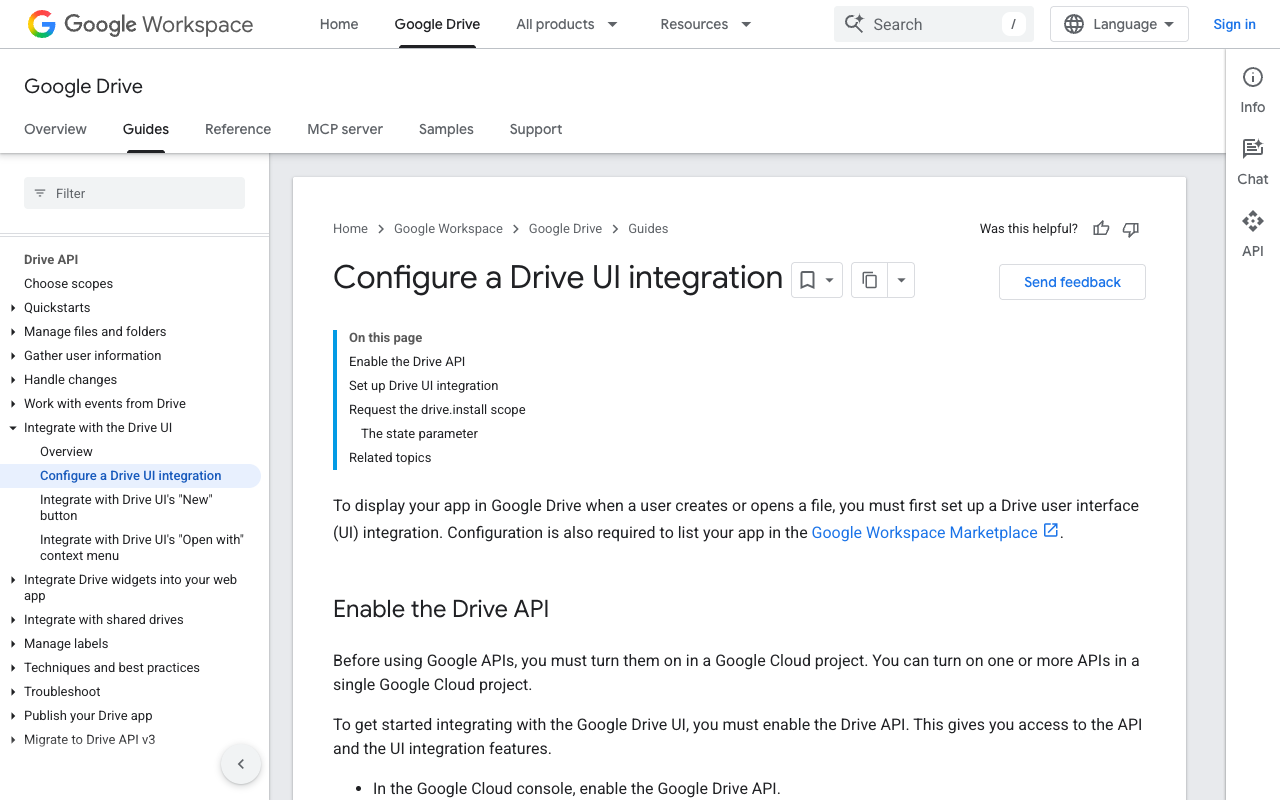Click the Google Drive product heading
Screen dimensions: 1280x800
(83, 86)
